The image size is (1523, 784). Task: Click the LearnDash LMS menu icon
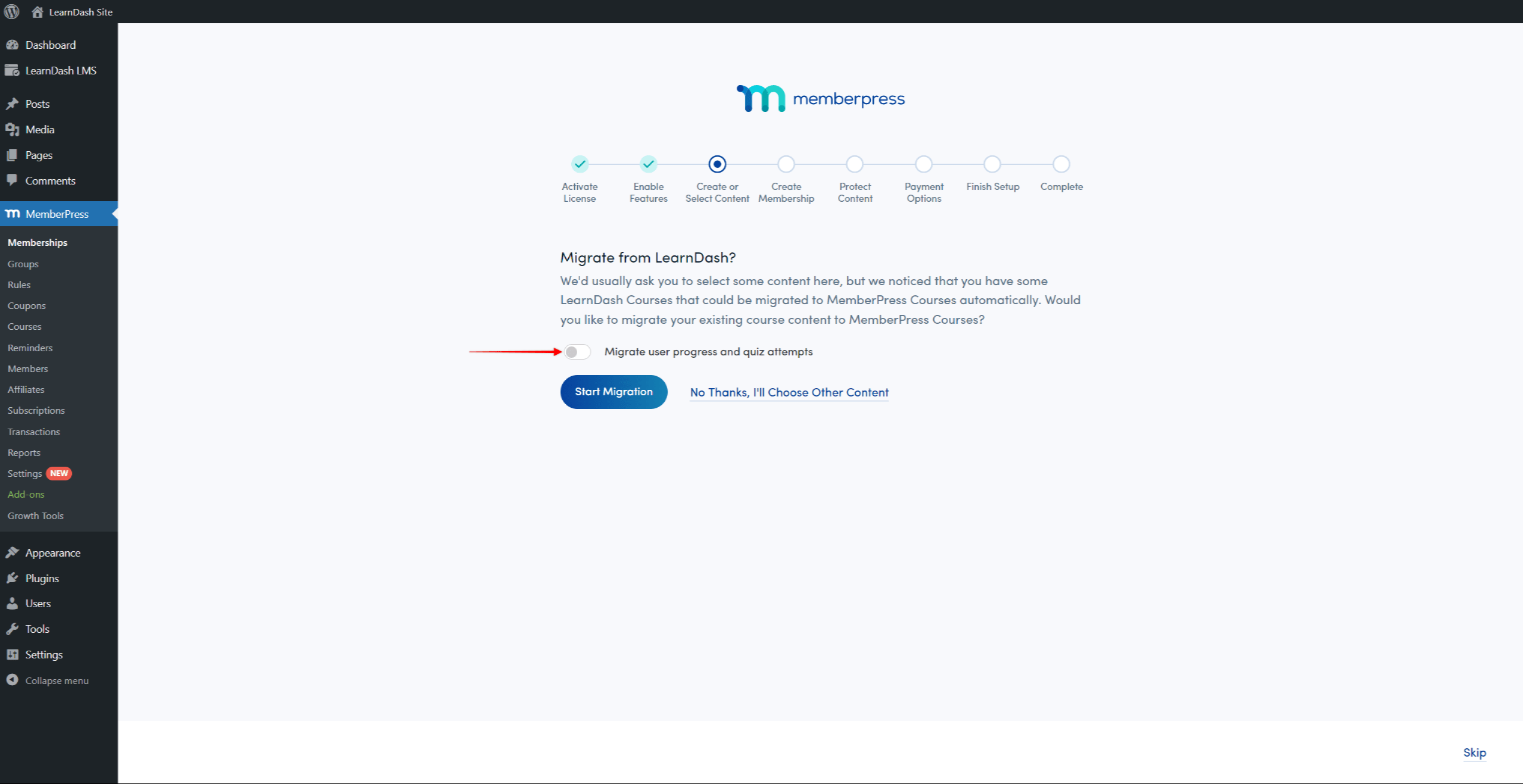pos(14,70)
